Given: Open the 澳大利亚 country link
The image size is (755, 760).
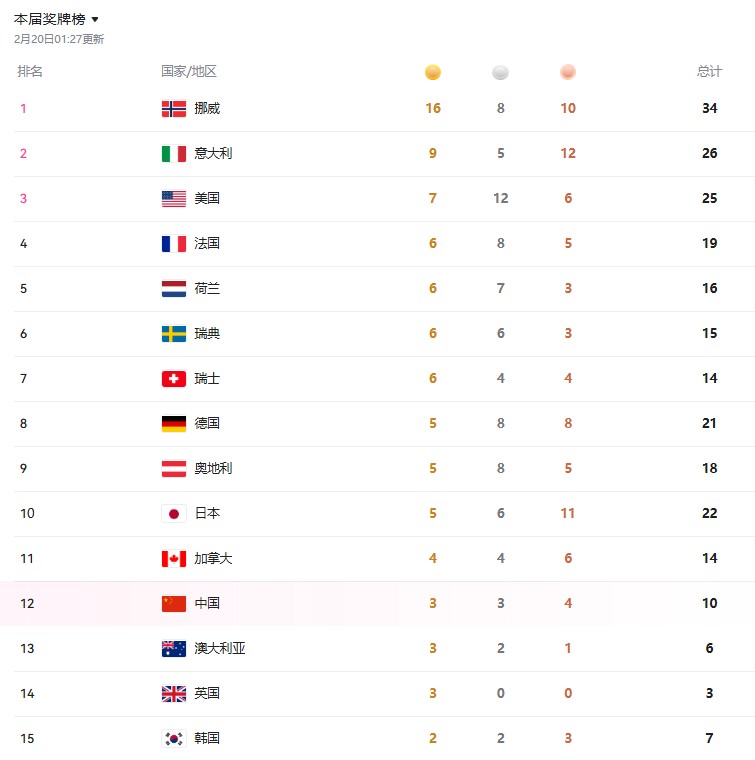Looking at the screenshot, I should [220, 649].
